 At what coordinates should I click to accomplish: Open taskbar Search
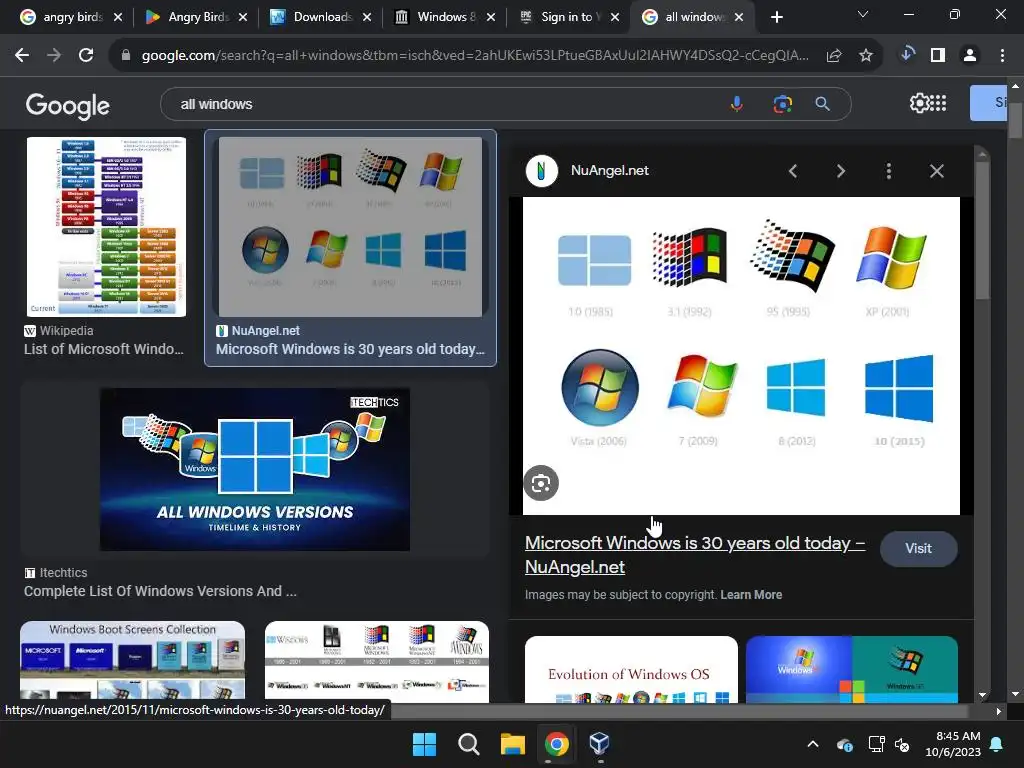click(x=468, y=744)
